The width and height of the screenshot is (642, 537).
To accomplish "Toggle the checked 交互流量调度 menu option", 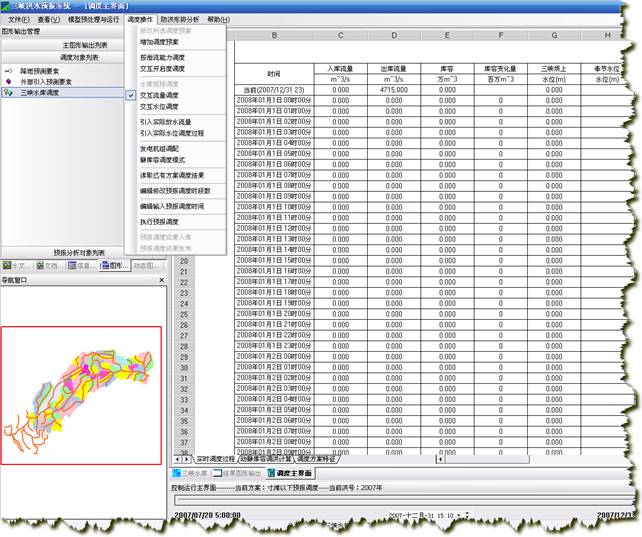I will point(159,94).
